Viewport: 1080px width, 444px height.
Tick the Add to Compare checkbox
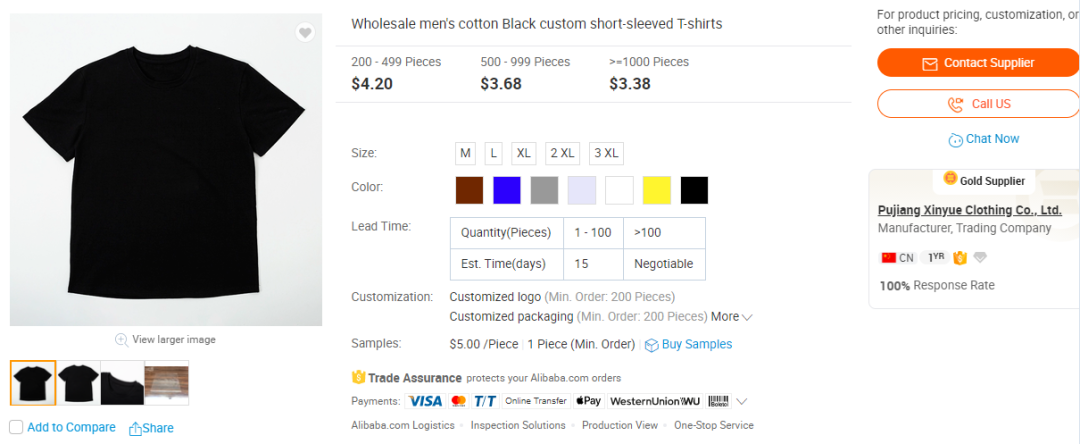click(x=16, y=427)
